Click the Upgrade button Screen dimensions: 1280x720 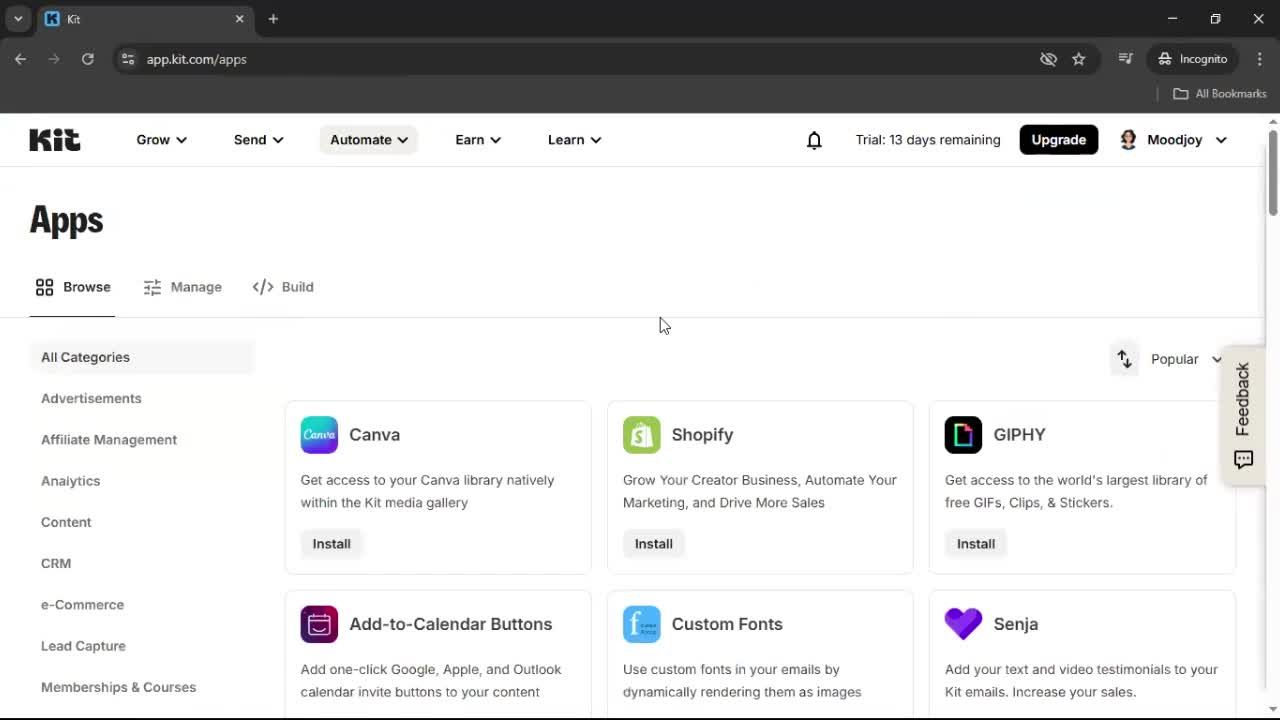(1058, 140)
